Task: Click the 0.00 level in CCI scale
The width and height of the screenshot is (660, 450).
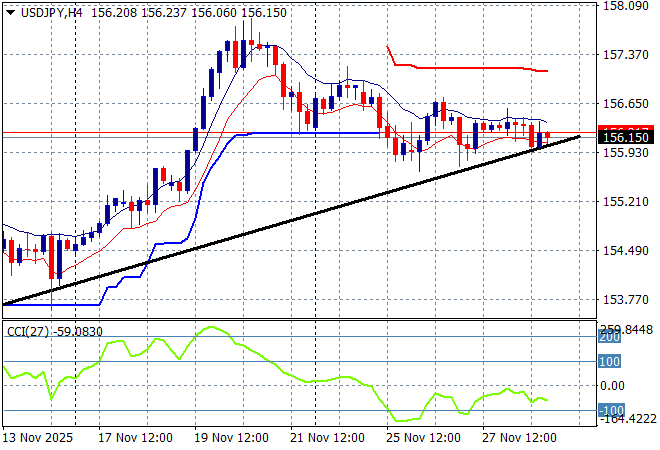Action: [611, 386]
